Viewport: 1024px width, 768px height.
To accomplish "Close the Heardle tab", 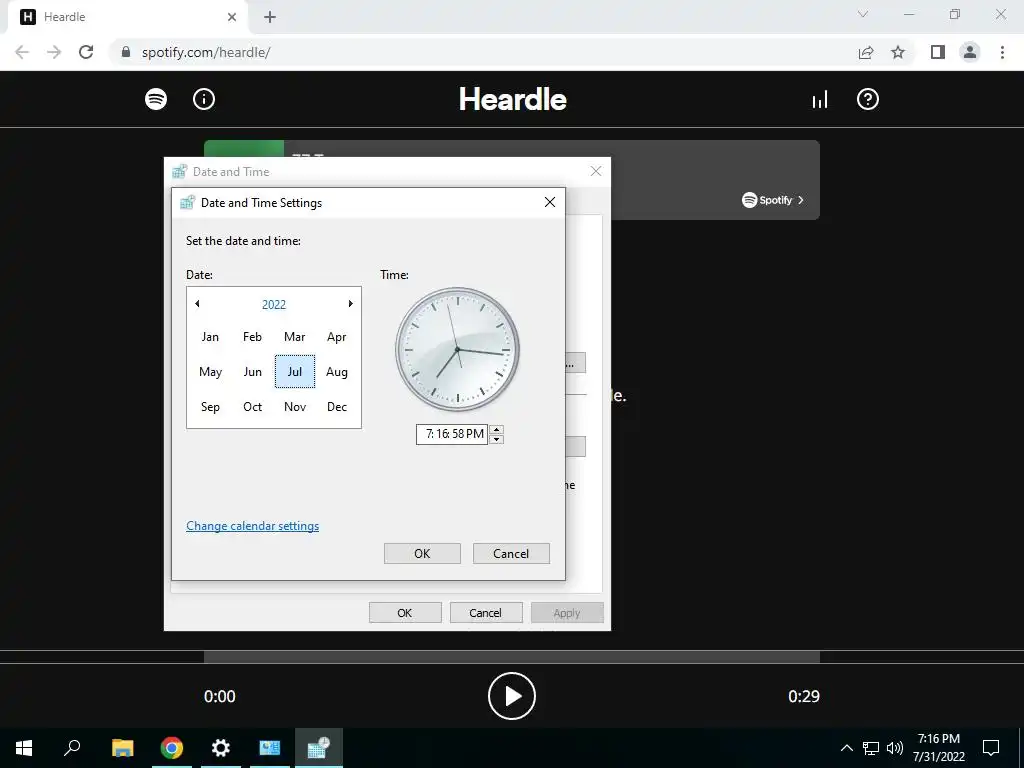I will click(232, 17).
